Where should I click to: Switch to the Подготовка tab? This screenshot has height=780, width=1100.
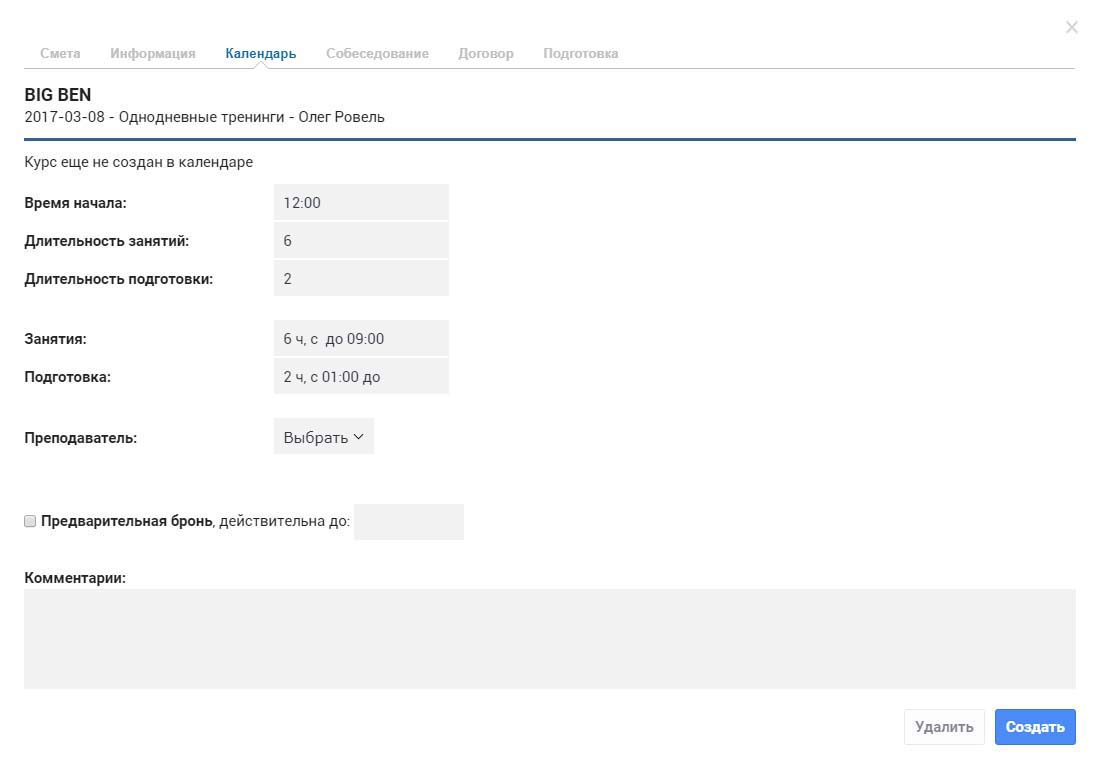tap(581, 53)
